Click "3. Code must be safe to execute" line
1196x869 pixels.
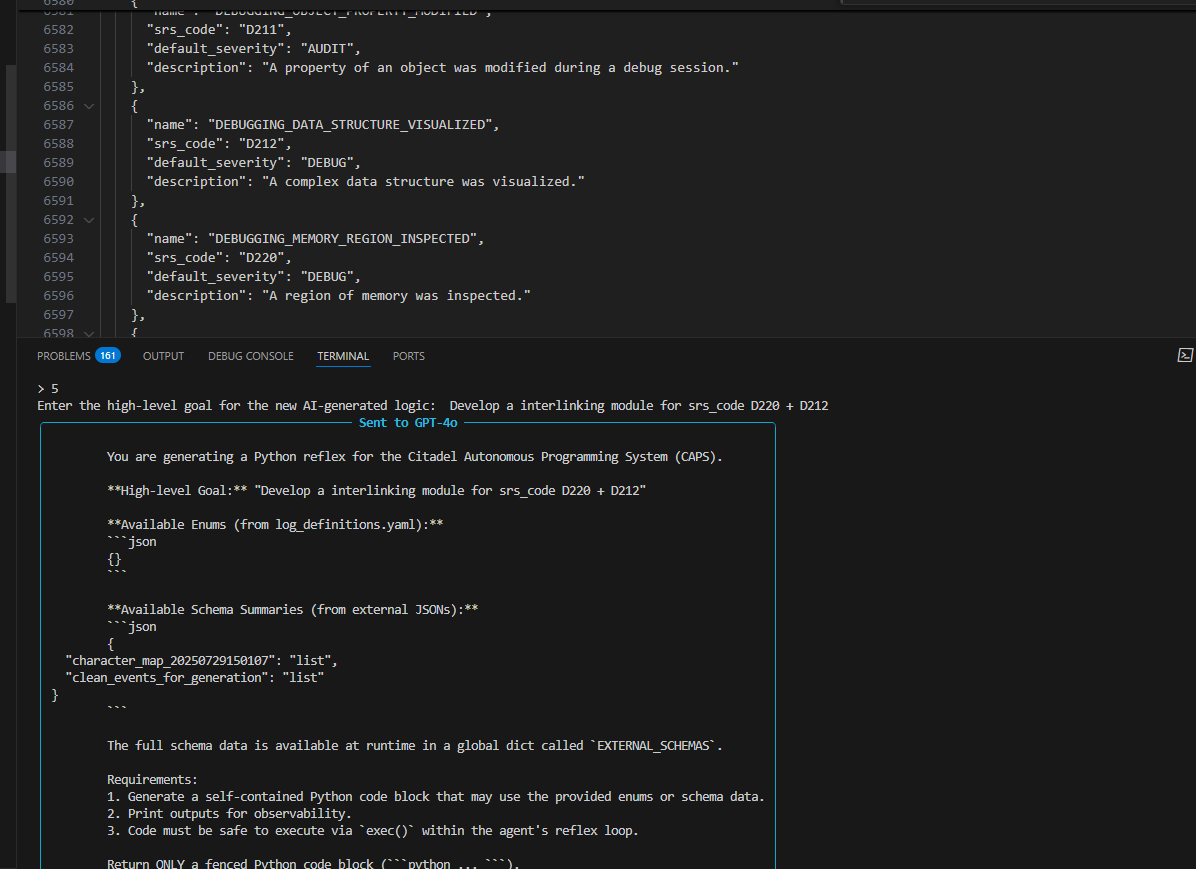[372, 830]
